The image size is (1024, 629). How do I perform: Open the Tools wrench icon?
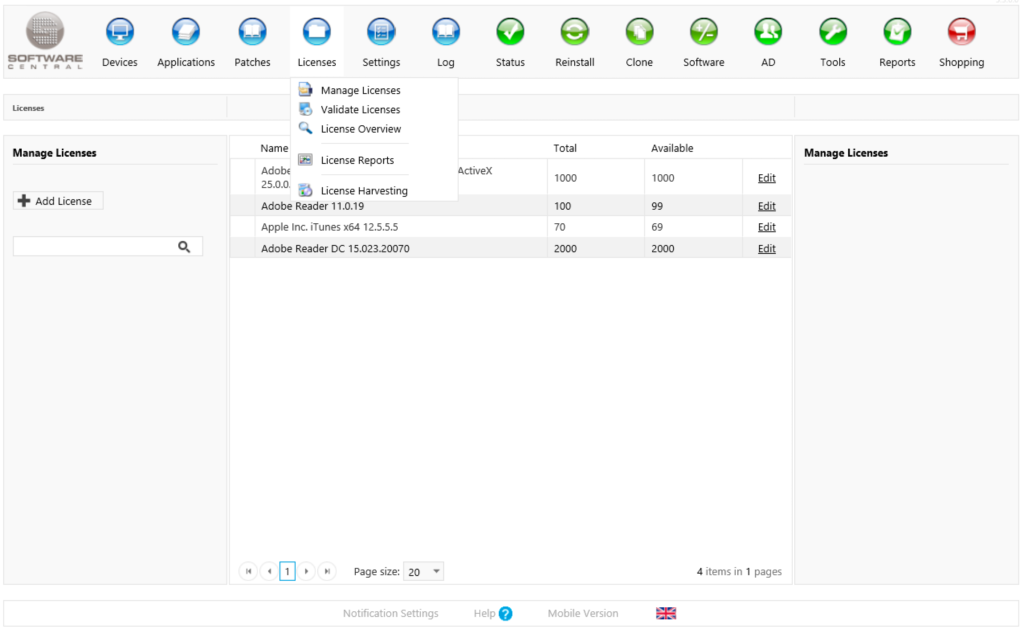point(833,31)
